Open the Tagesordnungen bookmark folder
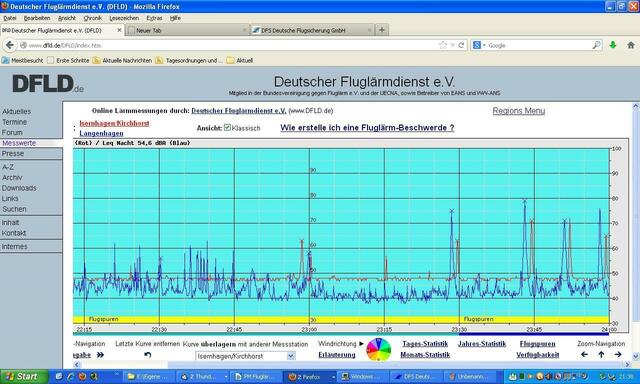Screen dimensions: 640x384 (189, 60)
